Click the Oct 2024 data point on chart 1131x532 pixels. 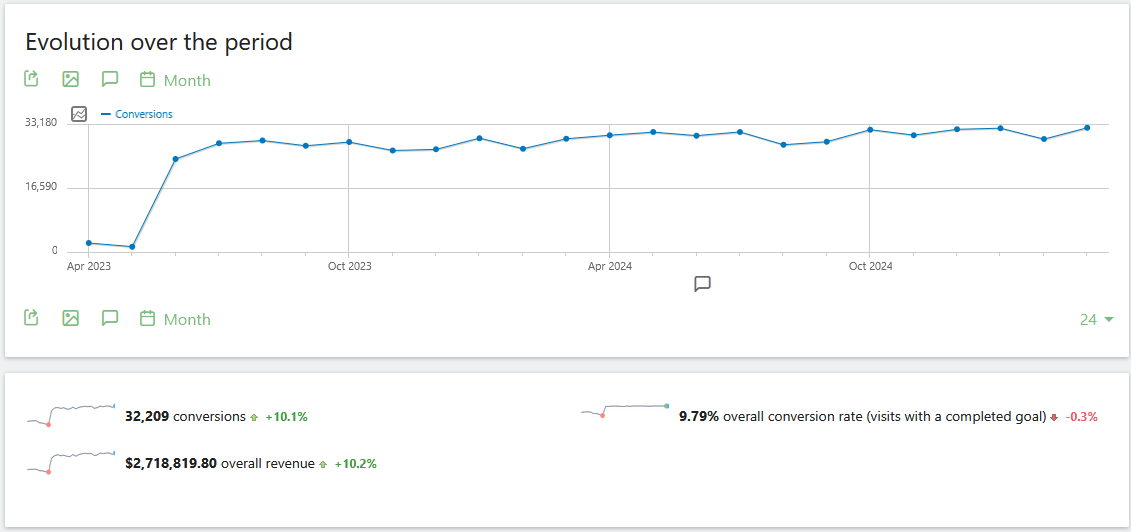(x=870, y=130)
